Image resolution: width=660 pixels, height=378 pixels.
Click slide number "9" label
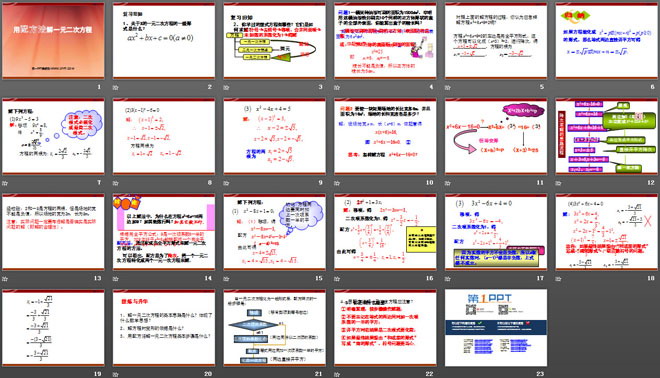tap(320, 183)
